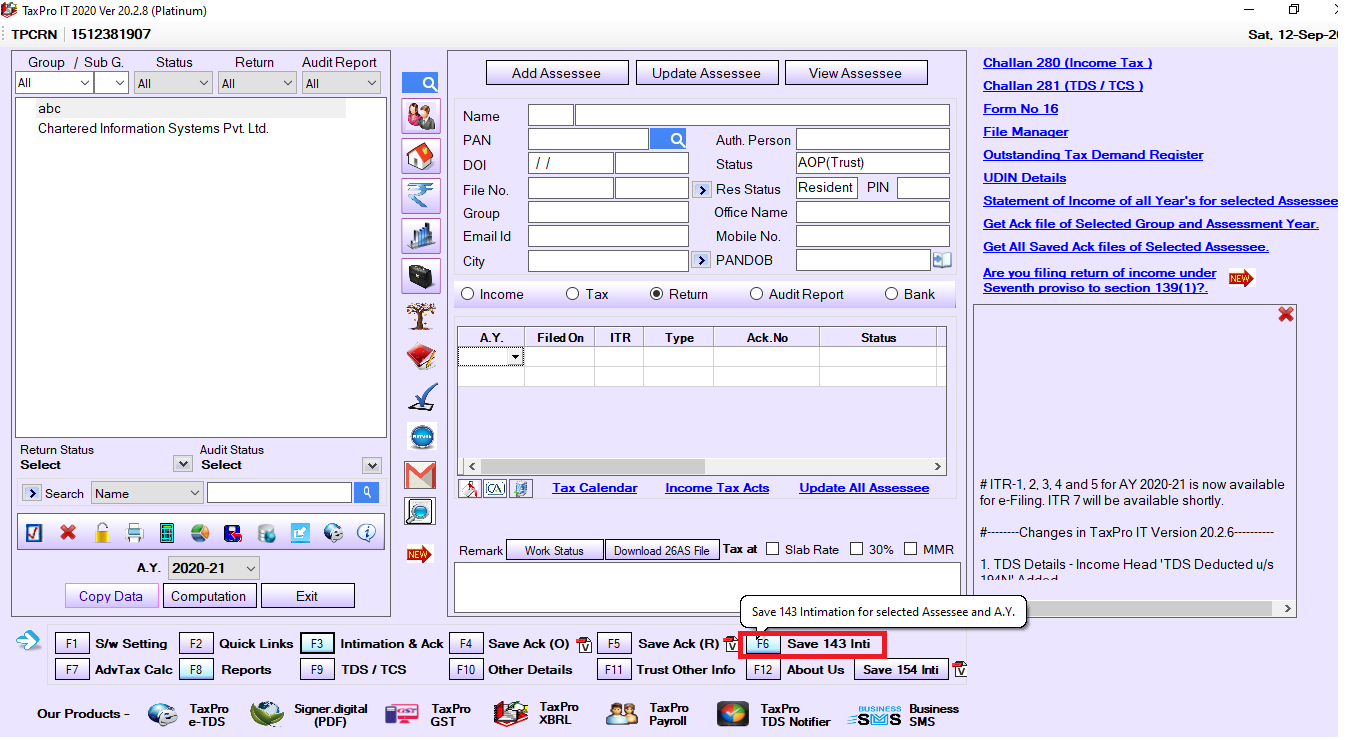Click the globe chat icon in toolbar
1348x740 pixels.
pos(333,533)
